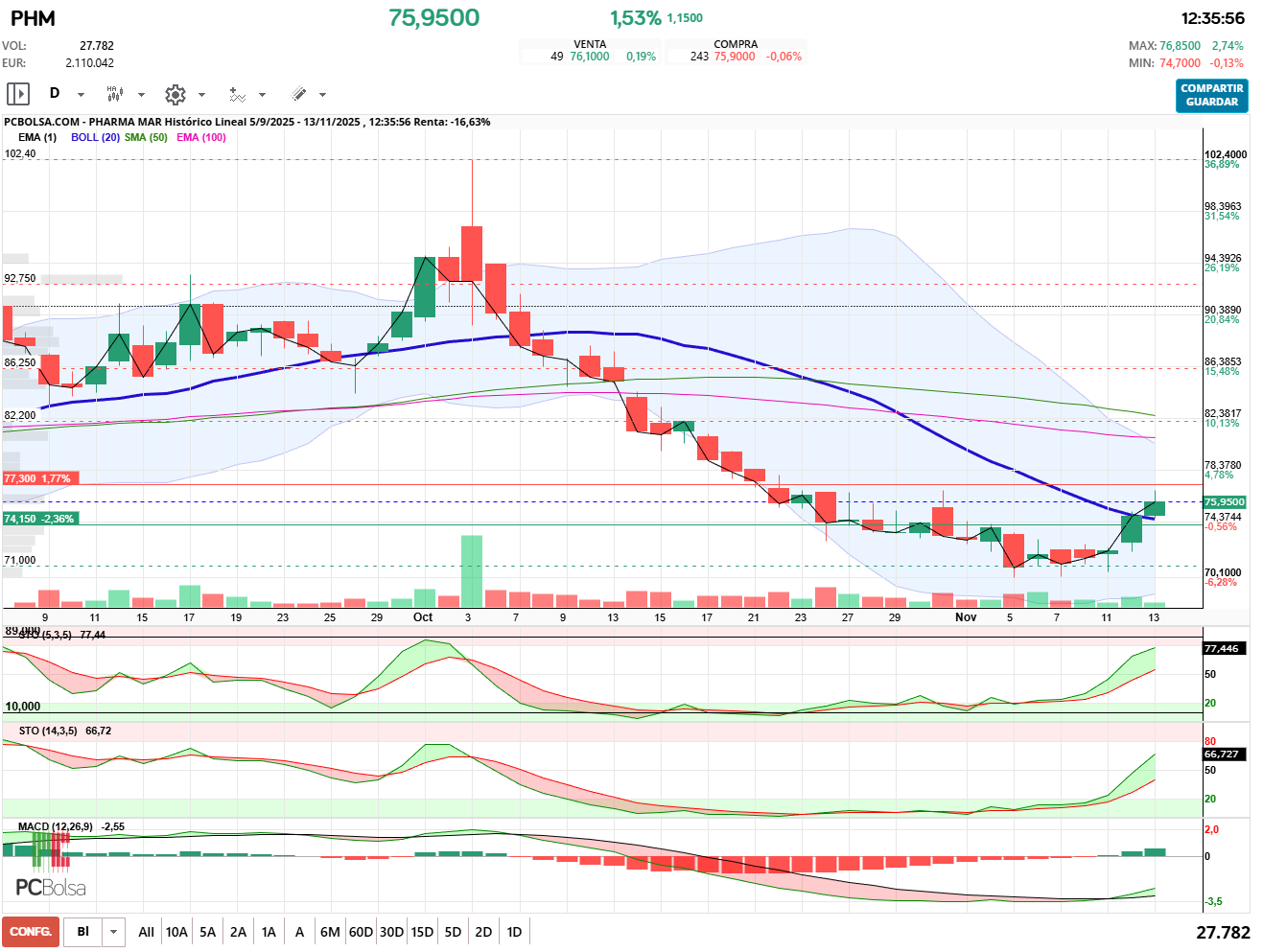Open chart settings via the gear icon
The width and height of the screenshot is (1263, 952).
(175, 94)
